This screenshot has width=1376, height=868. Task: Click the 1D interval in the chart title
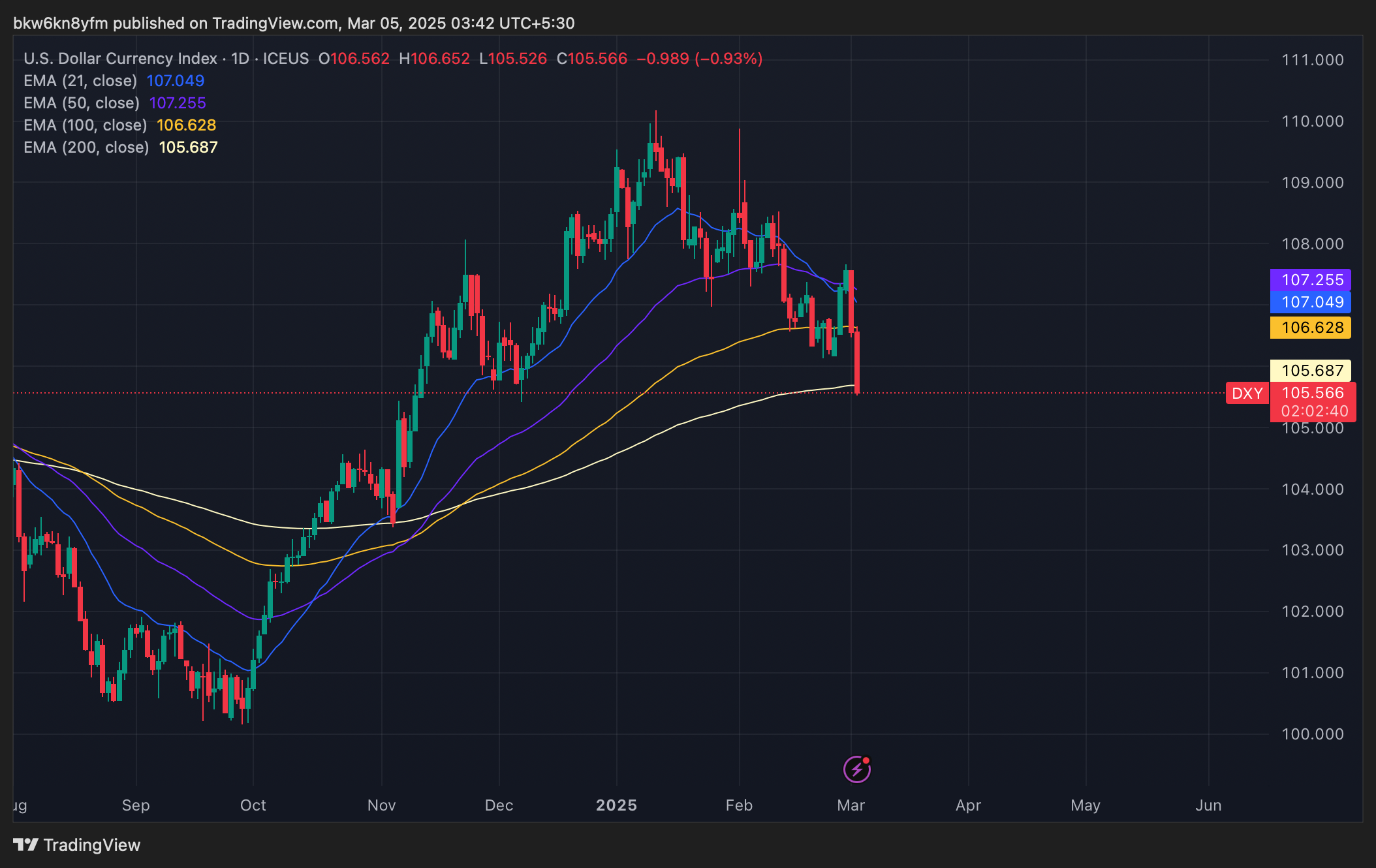click(240, 59)
